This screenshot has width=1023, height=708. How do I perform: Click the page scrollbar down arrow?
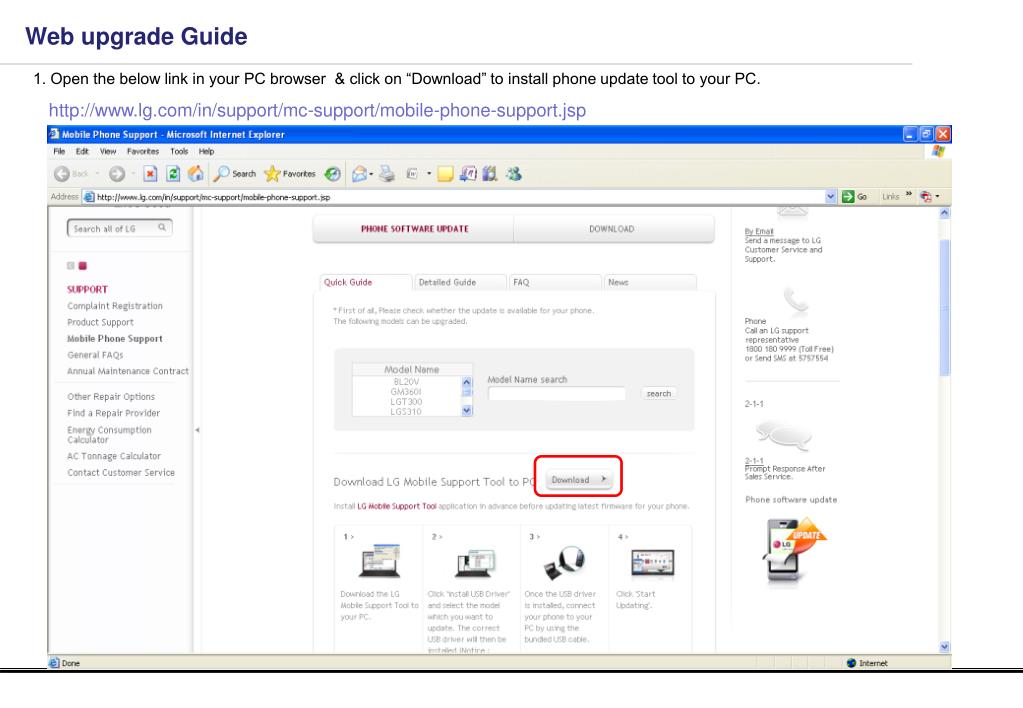coord(945,647)
